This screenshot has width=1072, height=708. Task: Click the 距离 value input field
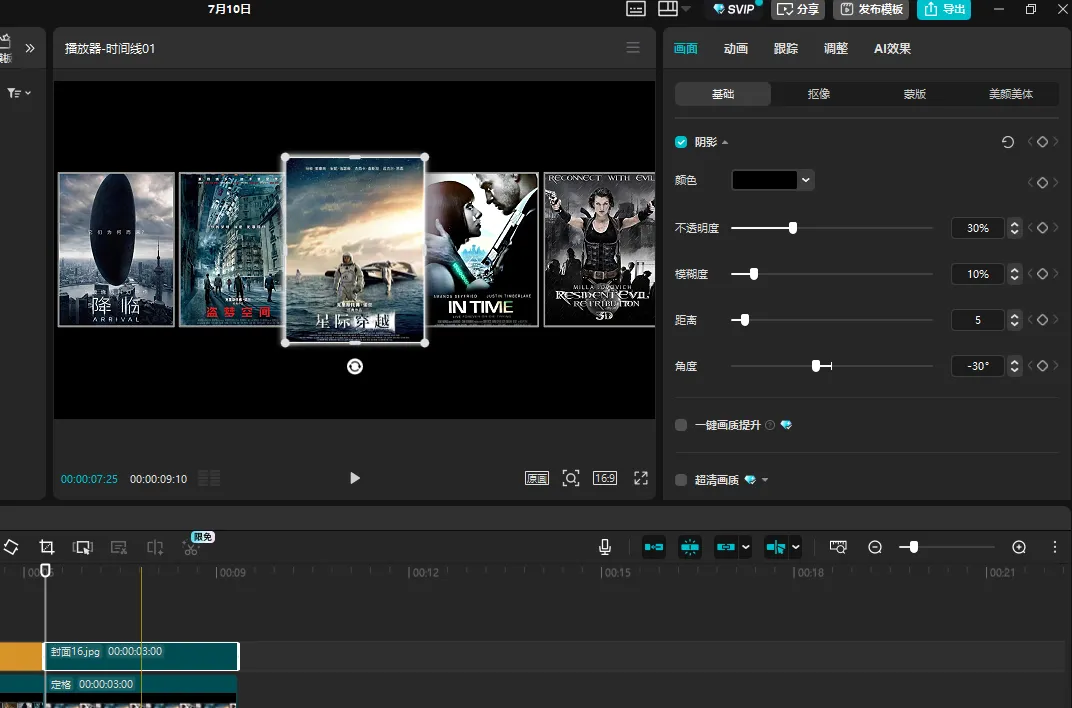click(x=978, y=320)
